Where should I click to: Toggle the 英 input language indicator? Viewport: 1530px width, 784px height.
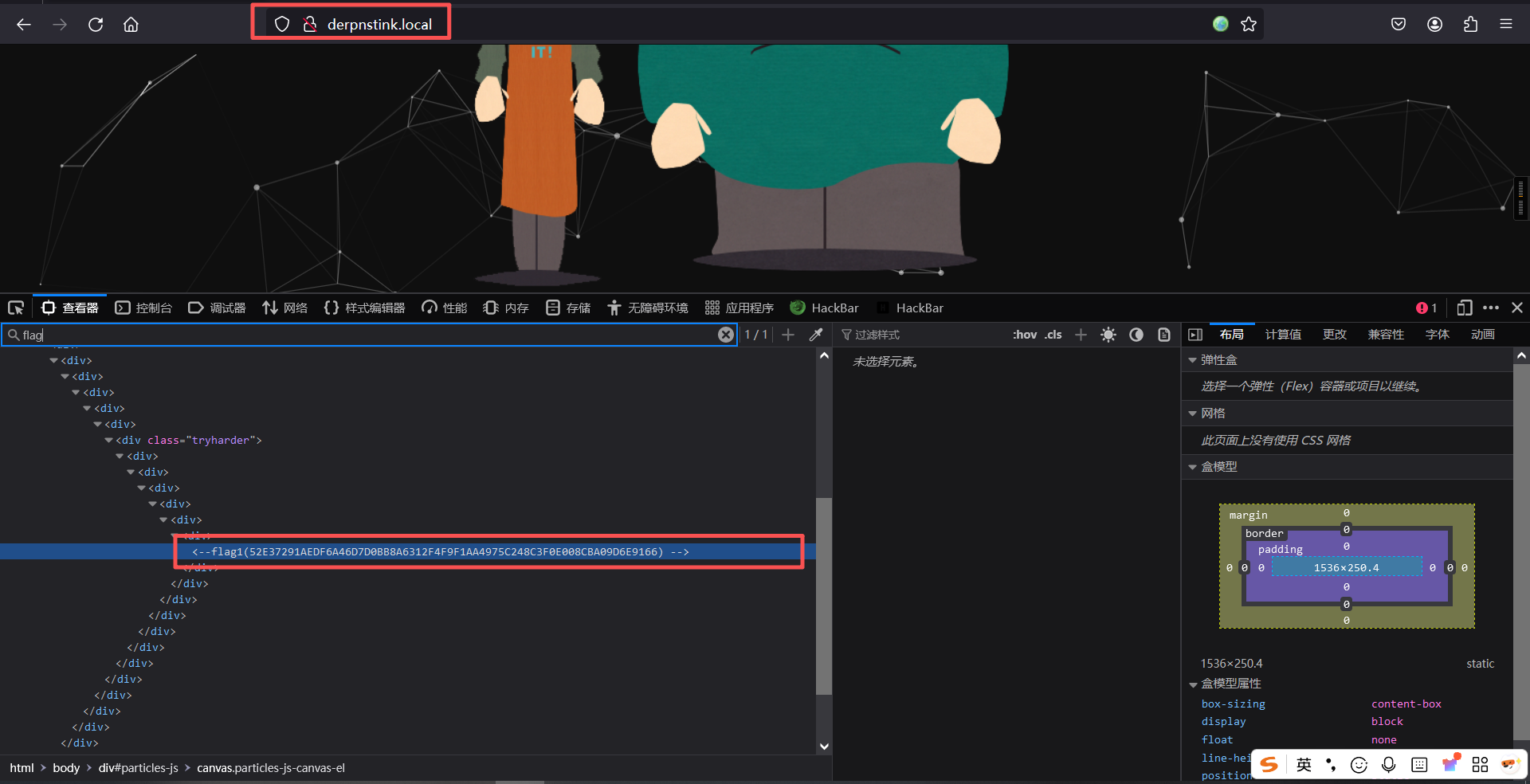point(1304,765)
